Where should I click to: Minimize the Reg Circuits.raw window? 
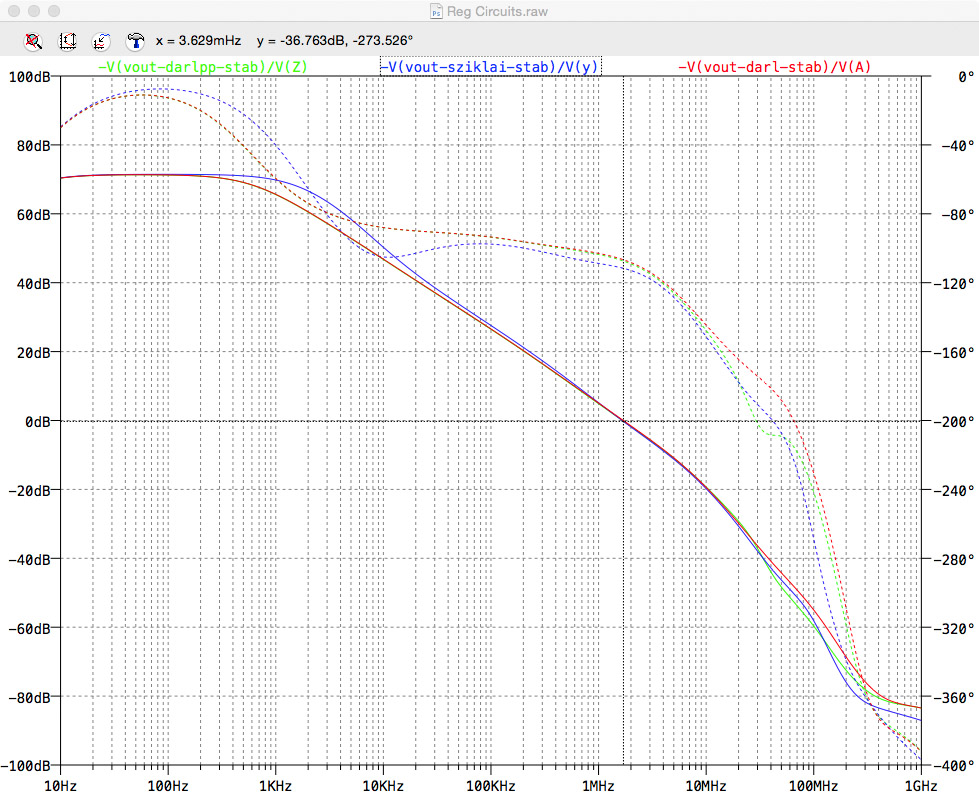[34, 11]
